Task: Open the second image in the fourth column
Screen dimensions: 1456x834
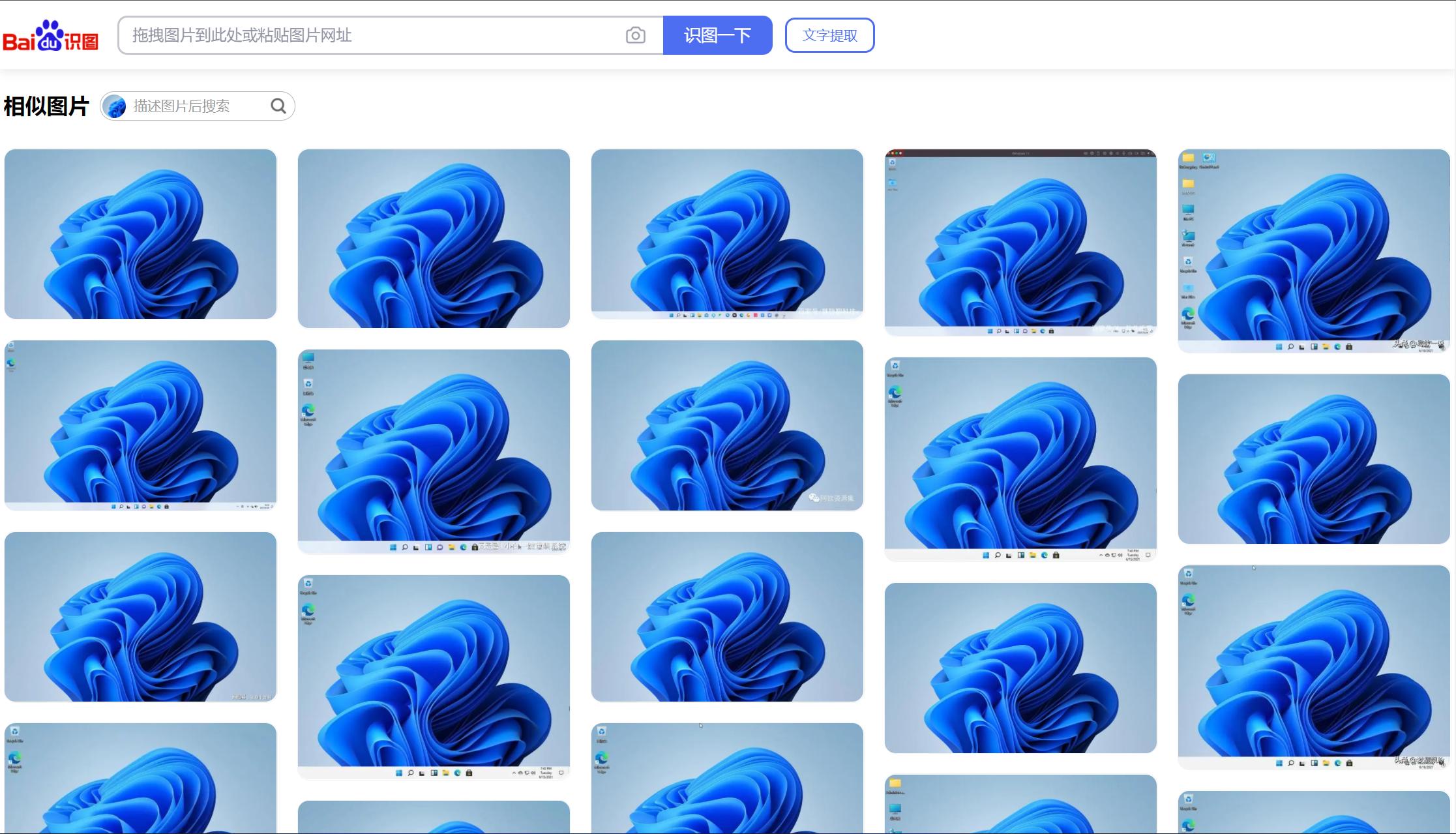Action: pyautogui.click(x=1020, y=459)
